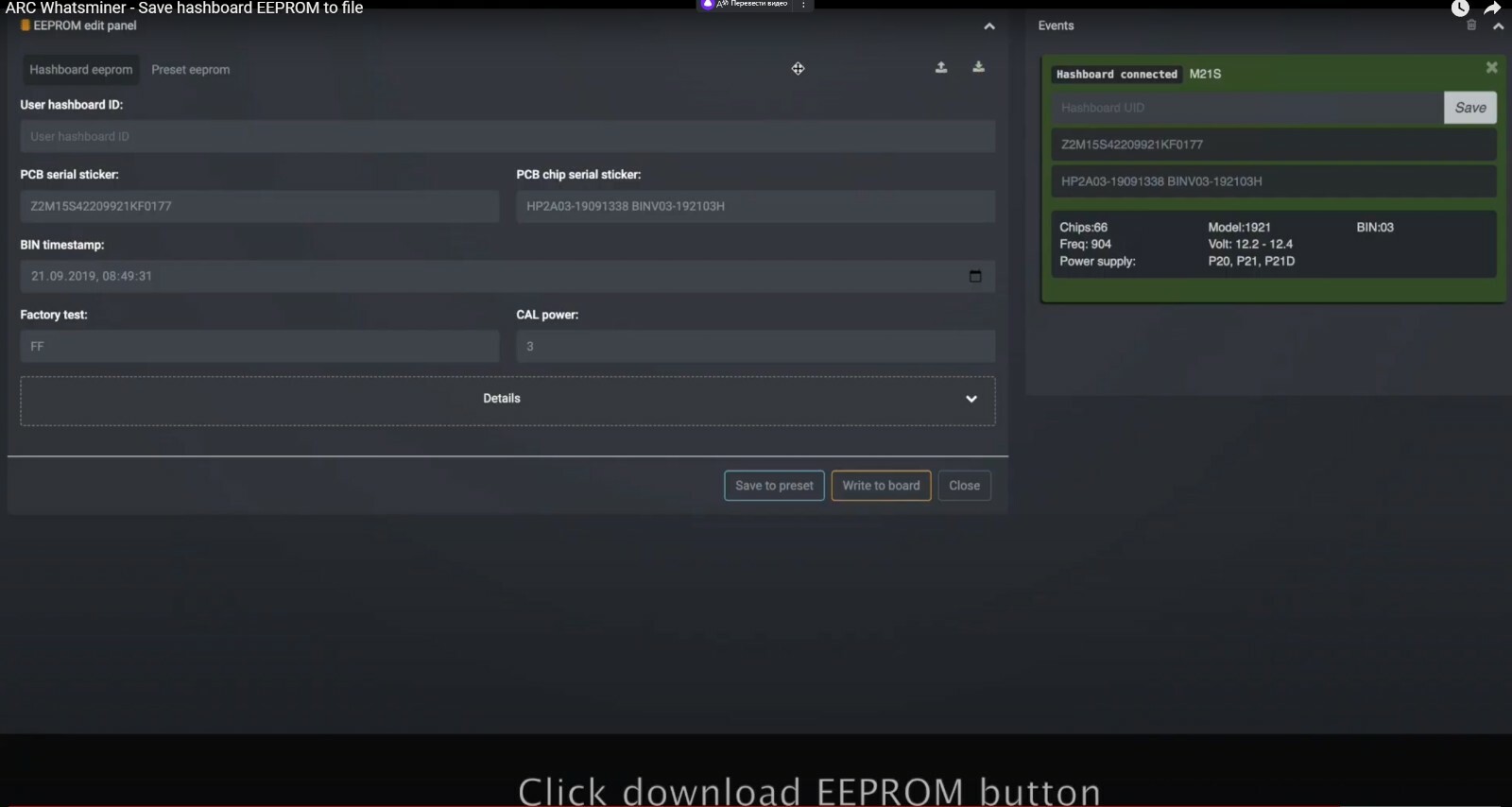Viewport: 1512px width, 807px height.
Task: Open the translate video options menu dots
Action: [803, 5]
